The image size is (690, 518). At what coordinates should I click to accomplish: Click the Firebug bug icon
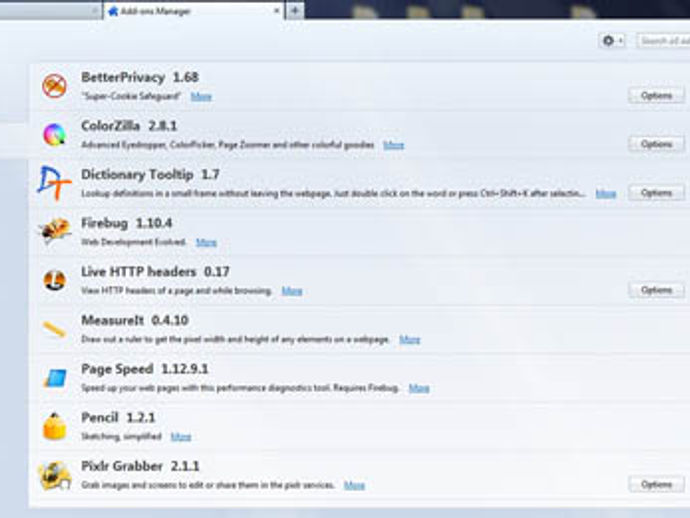coord(55,230)
